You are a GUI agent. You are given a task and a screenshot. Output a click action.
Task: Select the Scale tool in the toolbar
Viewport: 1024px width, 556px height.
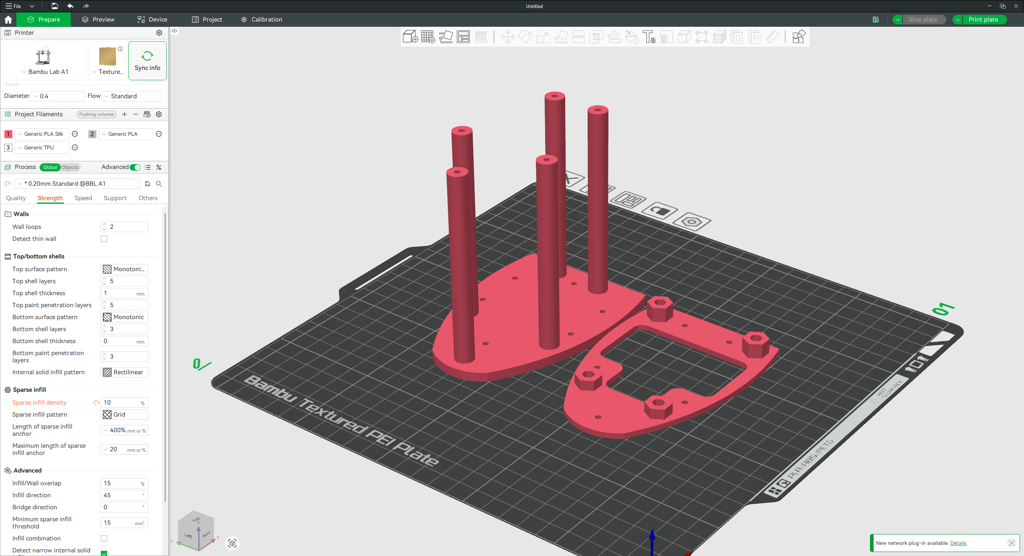pos(543,37)
